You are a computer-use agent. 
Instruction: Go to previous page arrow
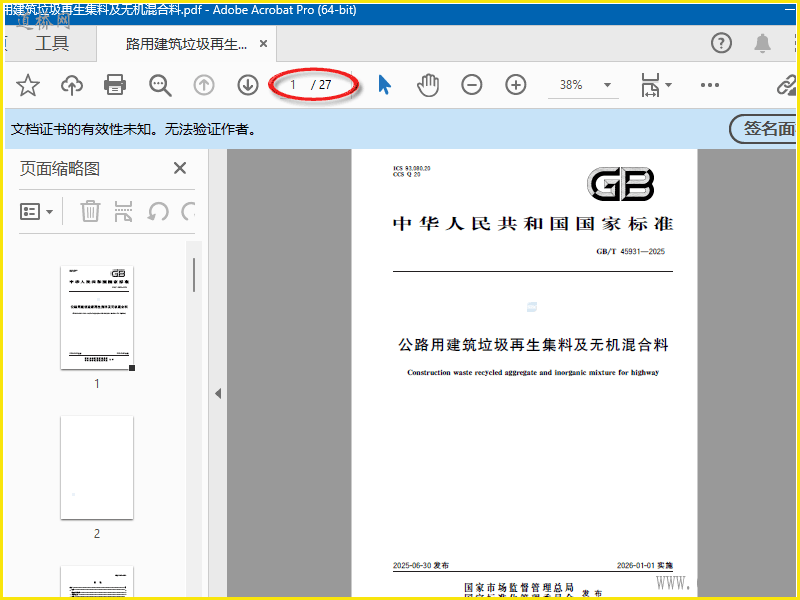[204, 85]
